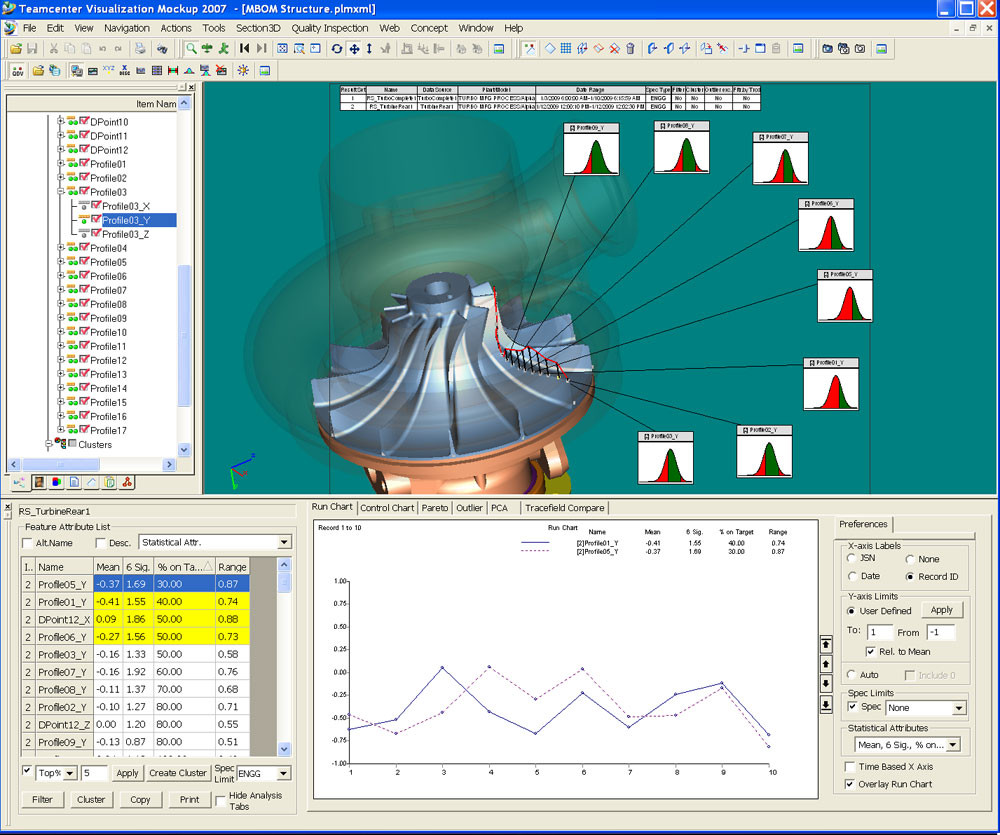The width and height of the screenshot is (1000, 835).
Task: Click the XYZ coordinates icon
Action: [108, 71]
